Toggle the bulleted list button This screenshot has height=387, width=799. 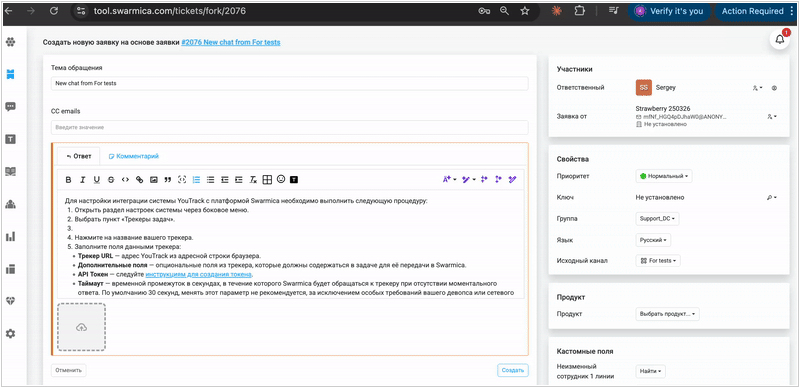[210, 179]
